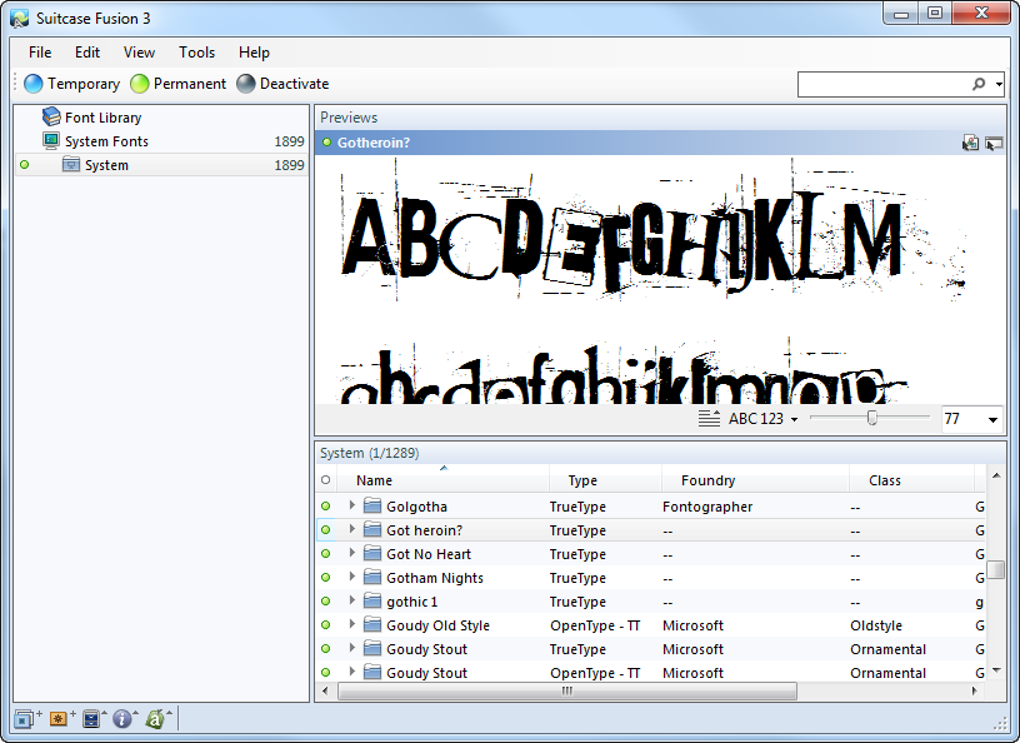Adjust the preview size slider handle
Image resolution: width=1020 pixels, height=743 pixels.
[872, 418]
